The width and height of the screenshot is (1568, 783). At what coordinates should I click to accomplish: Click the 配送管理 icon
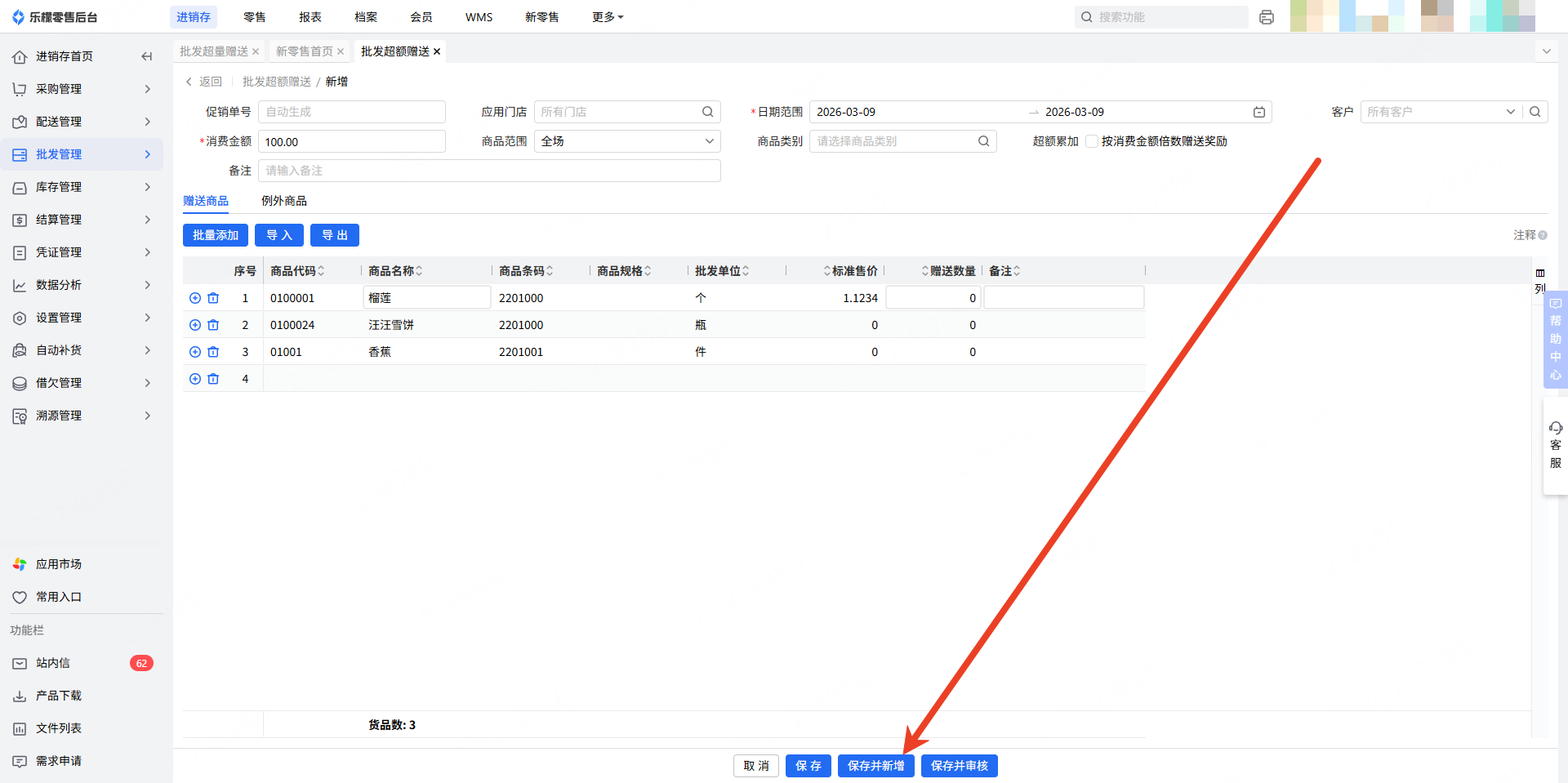(x=20, y=122)
